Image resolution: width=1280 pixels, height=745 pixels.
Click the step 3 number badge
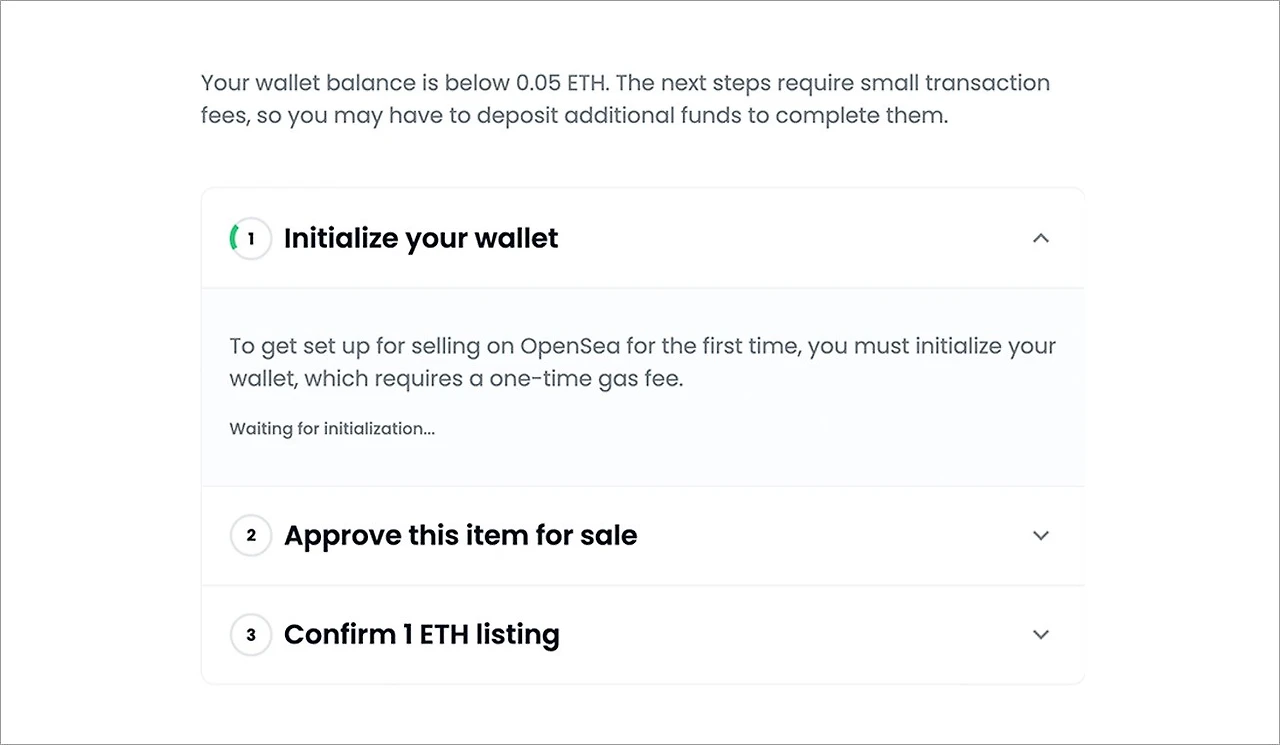click(x=251, y=635)
